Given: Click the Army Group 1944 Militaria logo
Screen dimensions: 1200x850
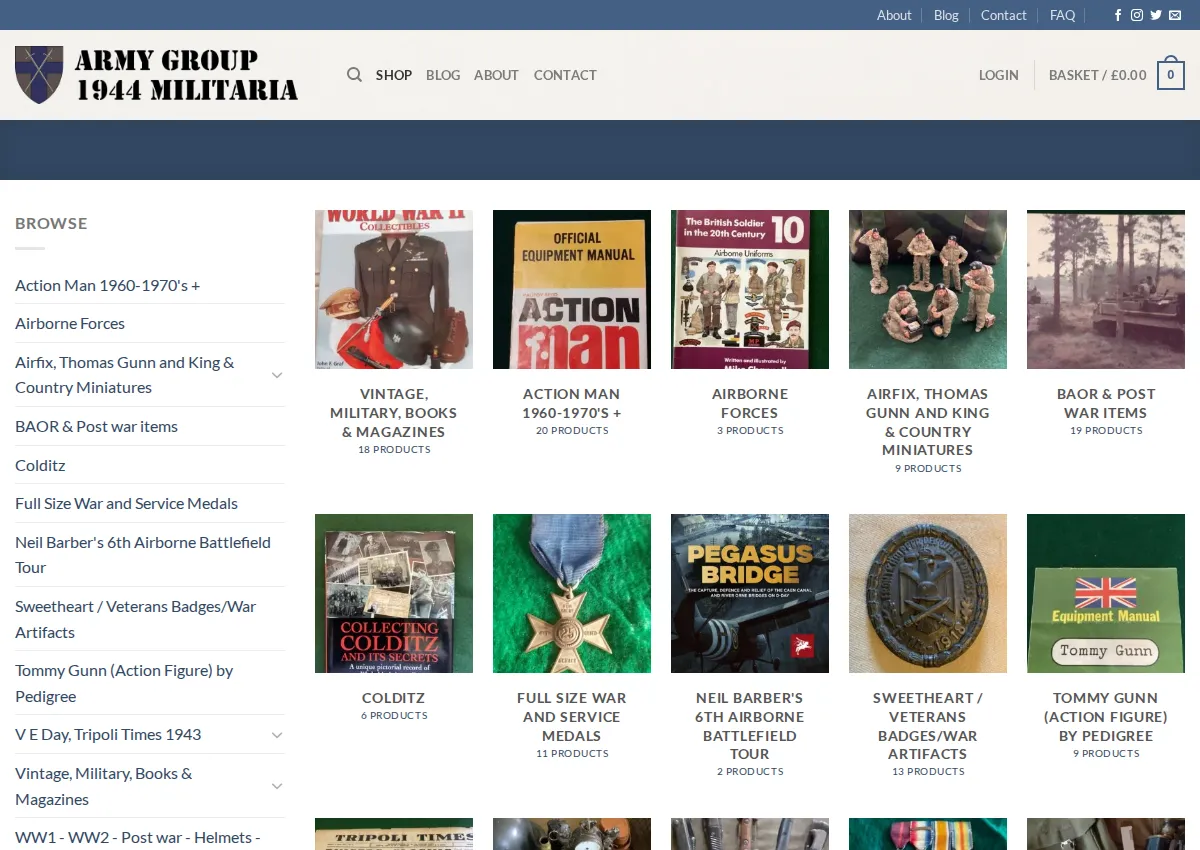Looking at the screenshot, I should [x=157, y=75].
